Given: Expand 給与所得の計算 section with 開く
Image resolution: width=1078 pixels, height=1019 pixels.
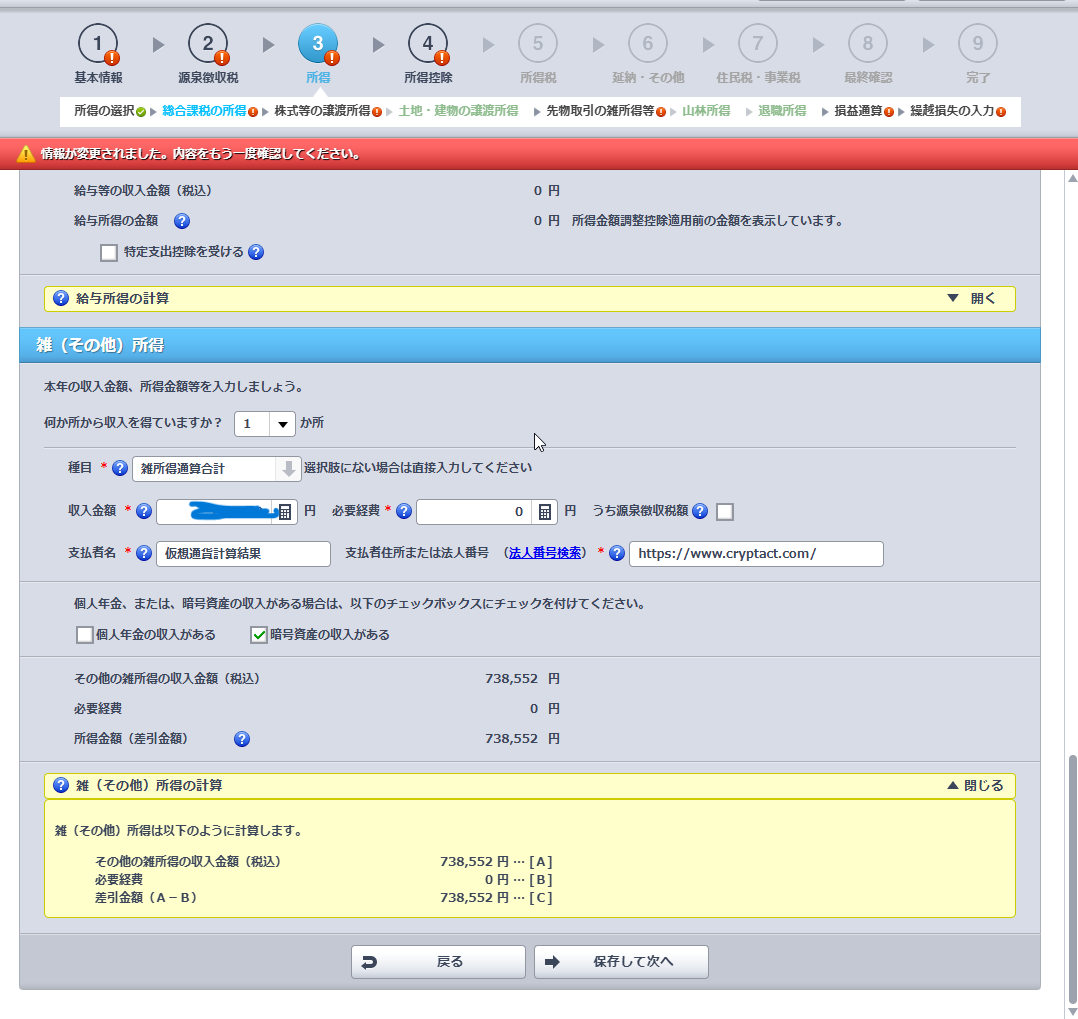Looking at the screenshot, I should (x=970, y=299).
